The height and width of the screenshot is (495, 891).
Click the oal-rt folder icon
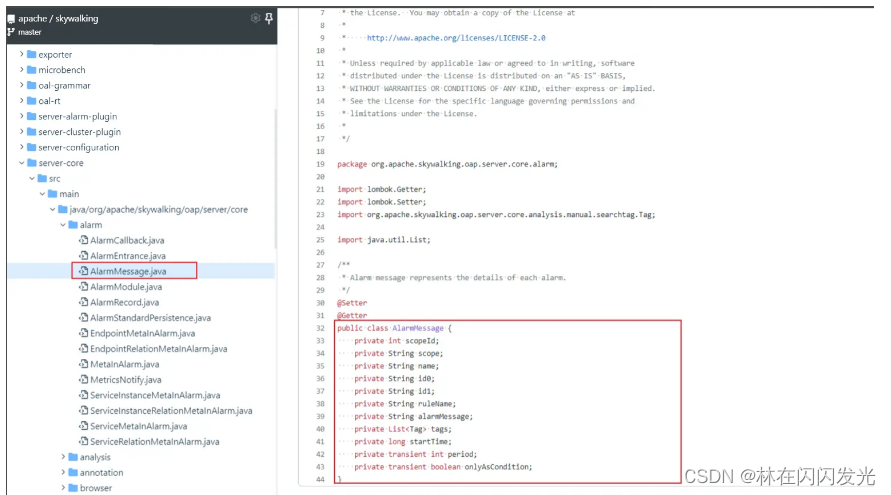pyautogui.click(x=32, y=101)
